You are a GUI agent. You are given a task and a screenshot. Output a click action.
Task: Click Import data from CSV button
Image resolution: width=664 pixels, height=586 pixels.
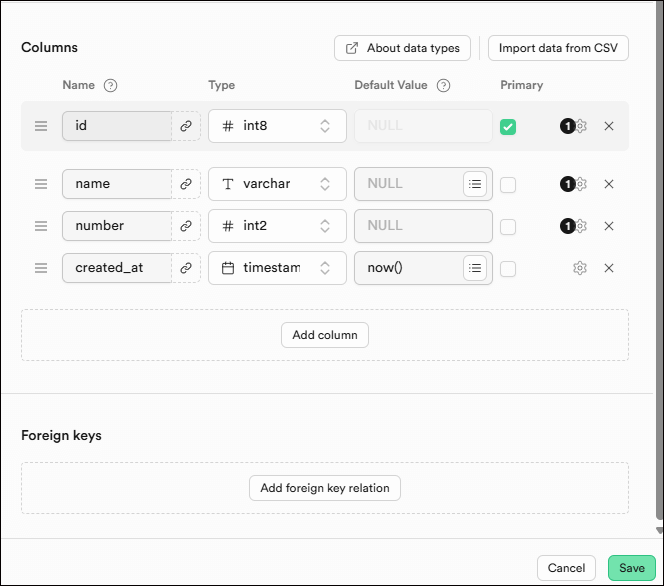click(558, 48)
